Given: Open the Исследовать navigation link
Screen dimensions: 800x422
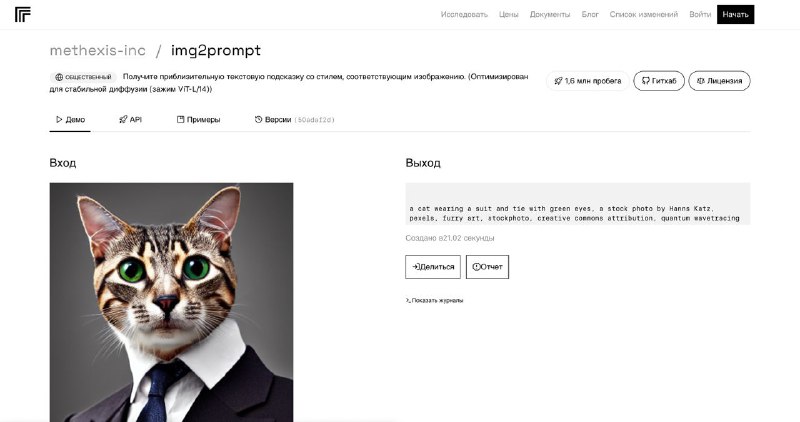Looking at the screenshot, I should tap(464, 14).
